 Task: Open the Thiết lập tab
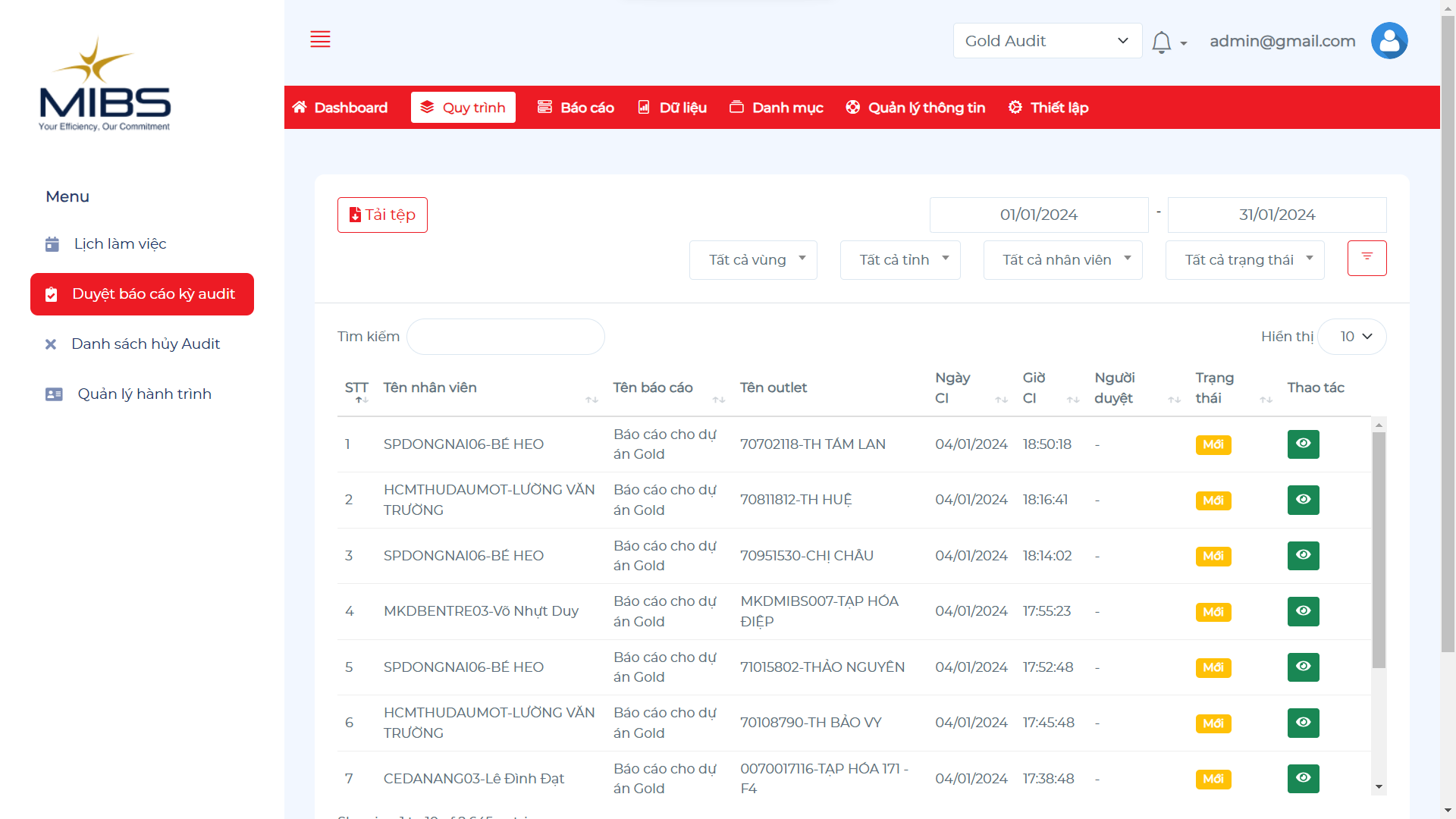point(1048,108)
